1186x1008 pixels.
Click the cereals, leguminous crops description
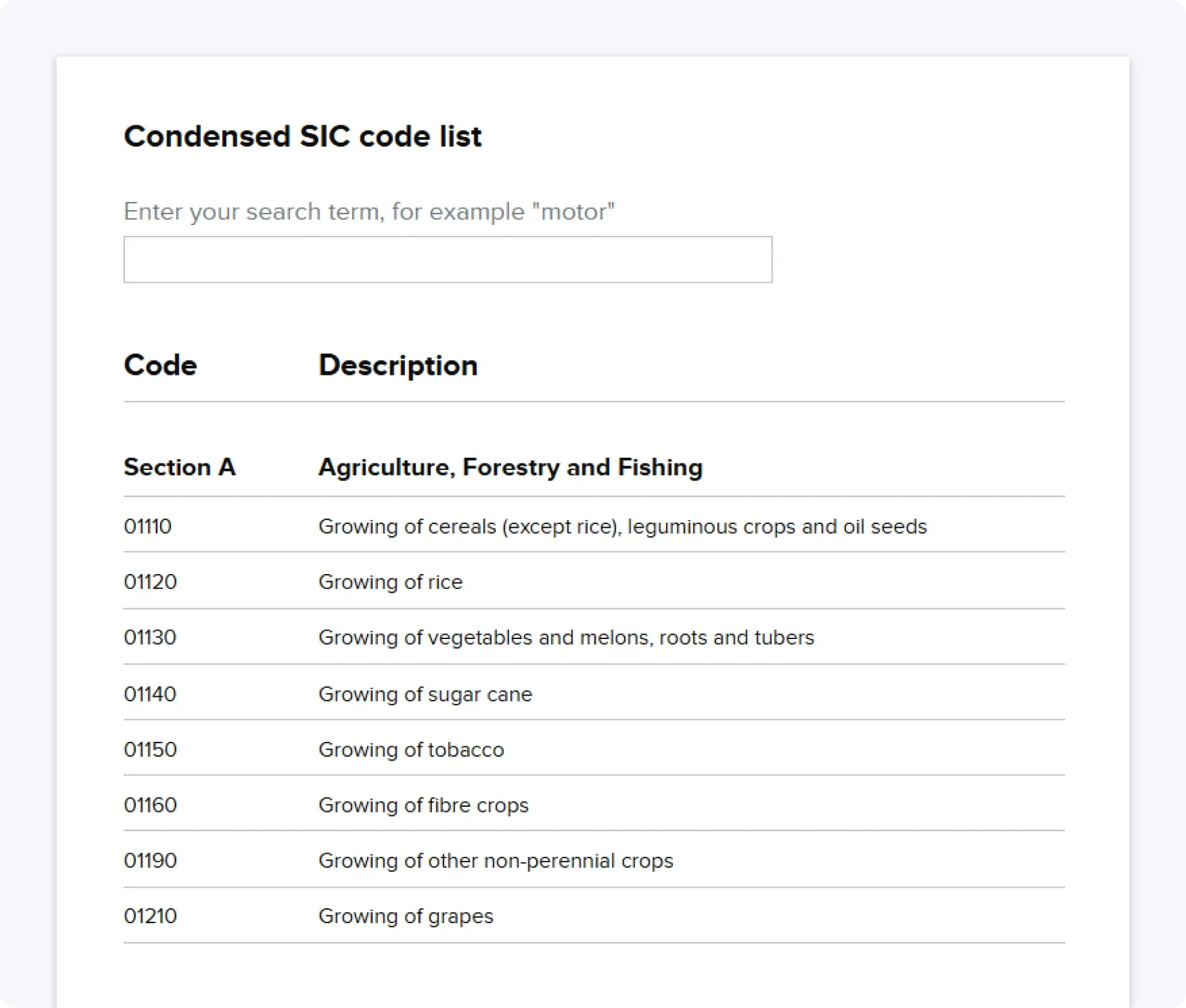coord(622,526)
